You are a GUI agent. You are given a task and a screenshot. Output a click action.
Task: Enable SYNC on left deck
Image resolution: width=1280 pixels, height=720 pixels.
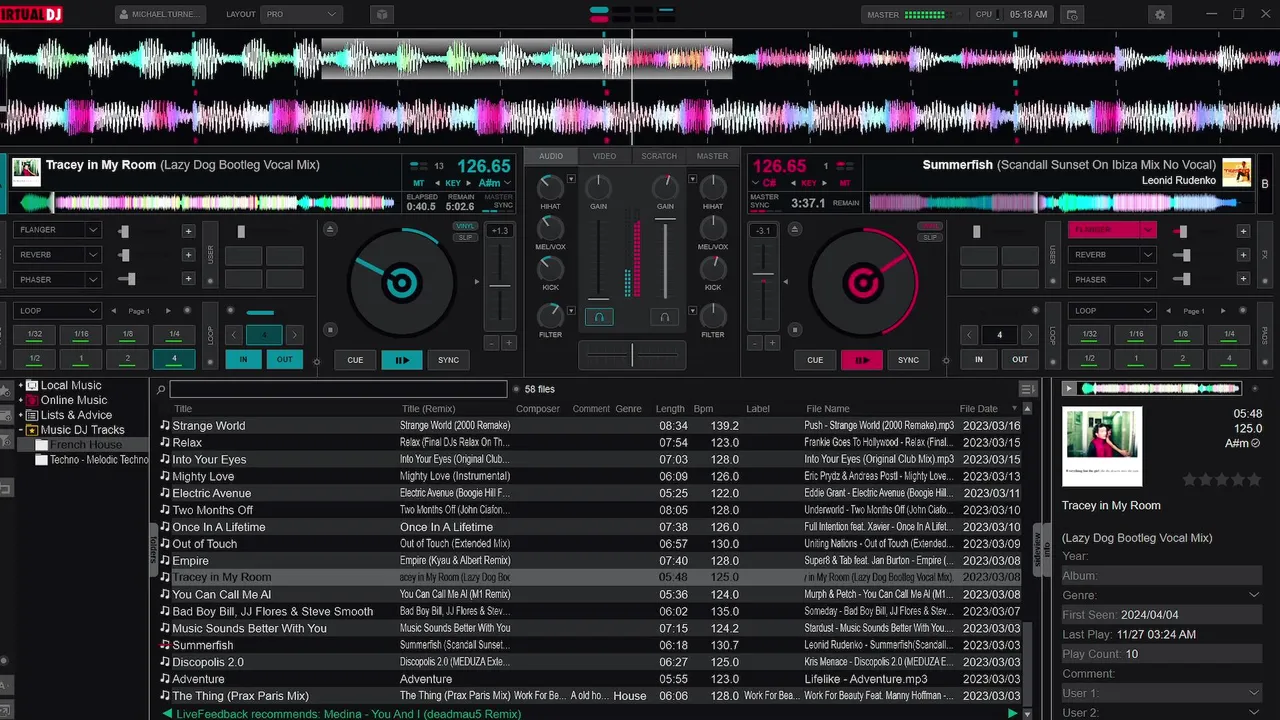click(448, 360)
